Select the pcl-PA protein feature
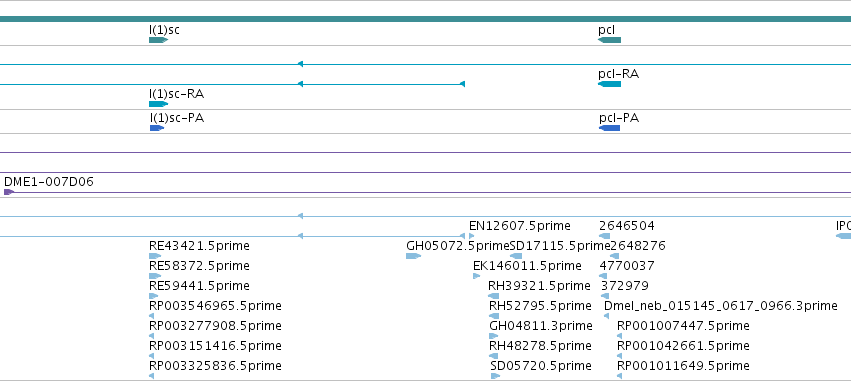This screenshot has height=381, width=851. [x=609, y=128]
